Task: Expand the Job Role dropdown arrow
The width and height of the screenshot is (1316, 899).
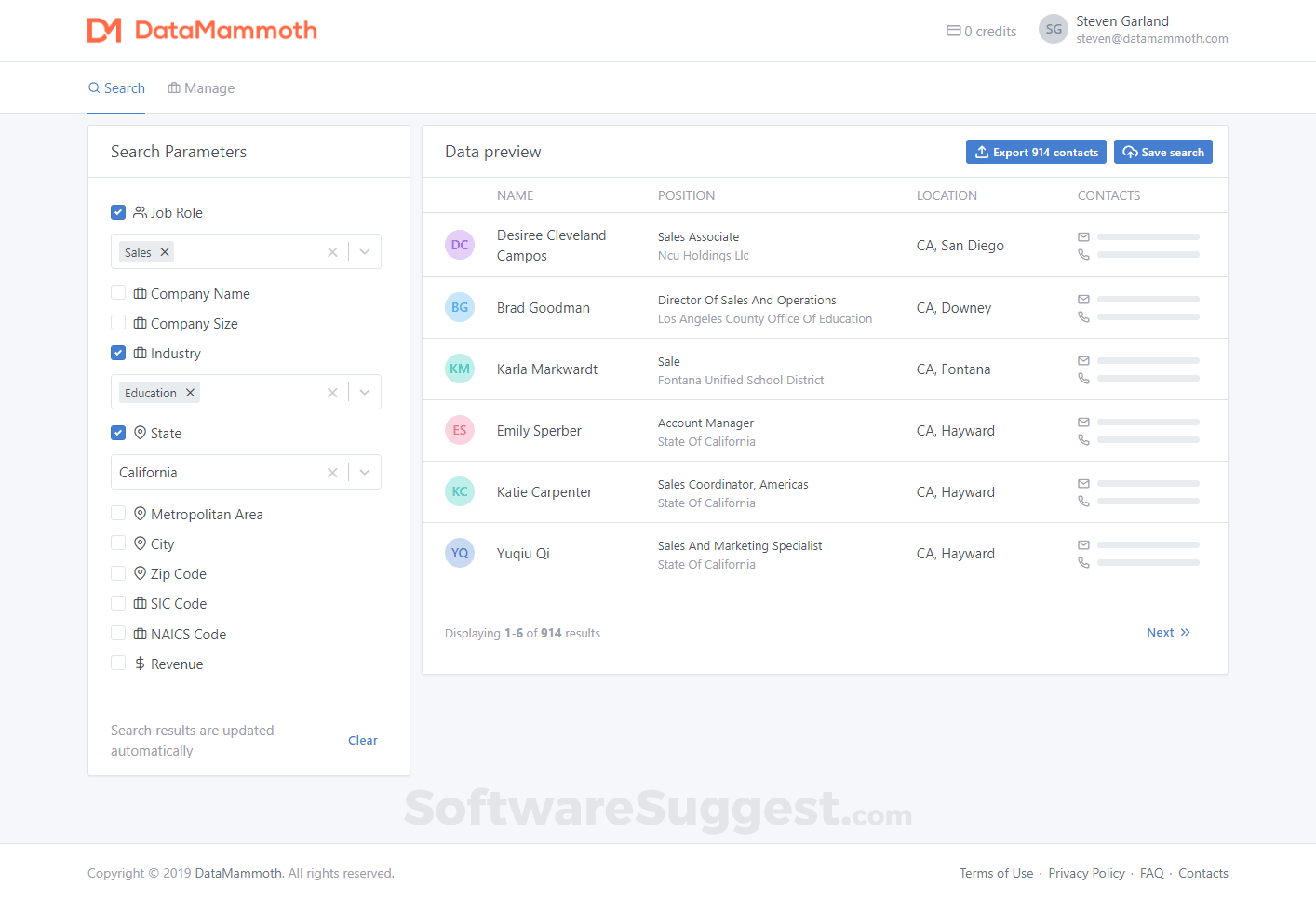Action: 365,252
